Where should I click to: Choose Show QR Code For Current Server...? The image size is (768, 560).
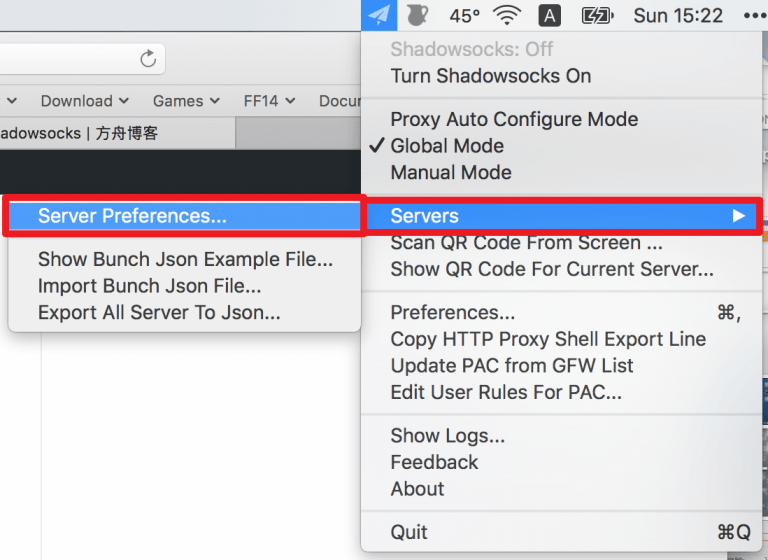coord(561,269)
